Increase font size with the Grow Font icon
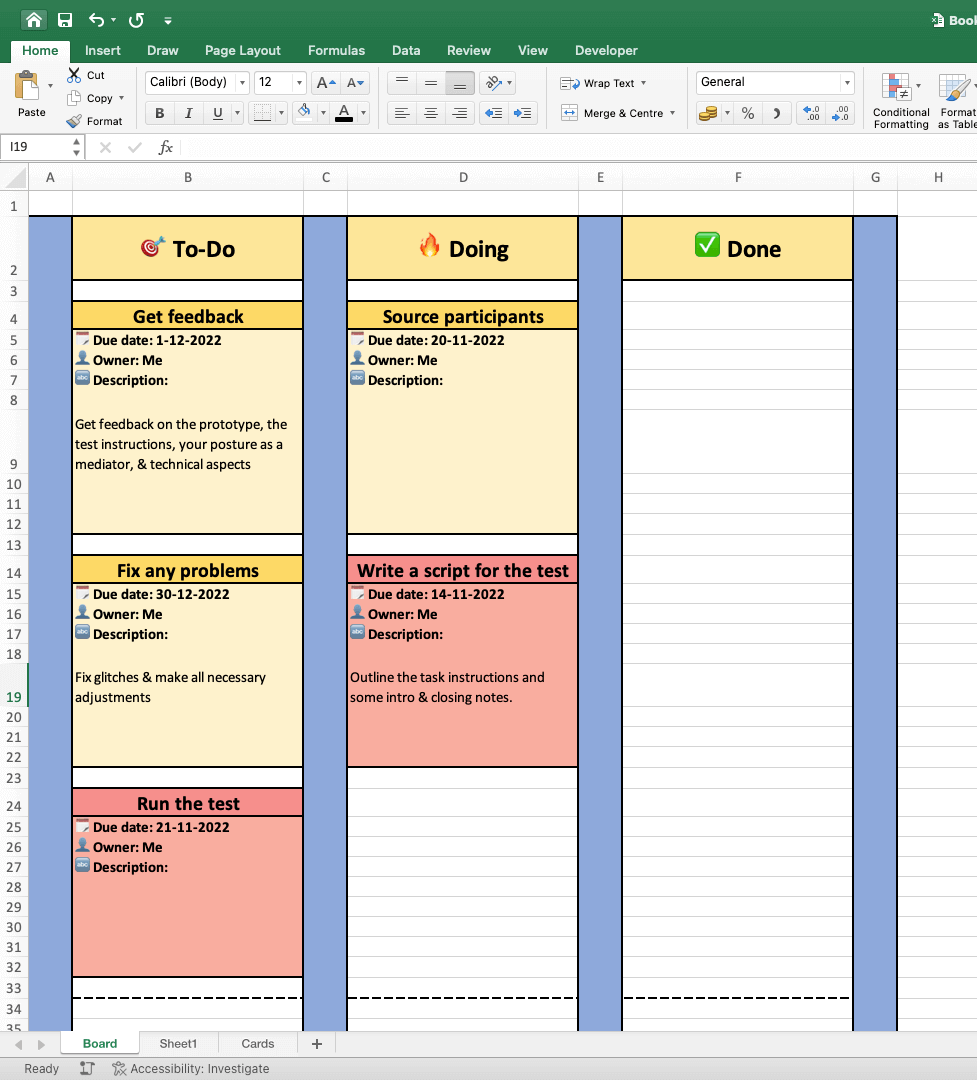The height and width of the screenshot is (1080, 977). point(324,82)
